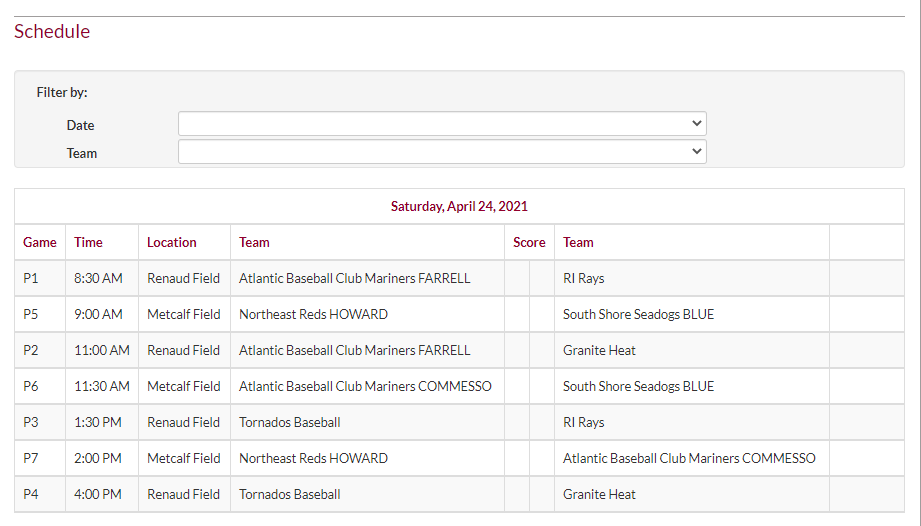Select Northeast Reds HOWARD in the P5 row
Image resolution: width=921 pixels, height=526 pixels.
(313, 315)
